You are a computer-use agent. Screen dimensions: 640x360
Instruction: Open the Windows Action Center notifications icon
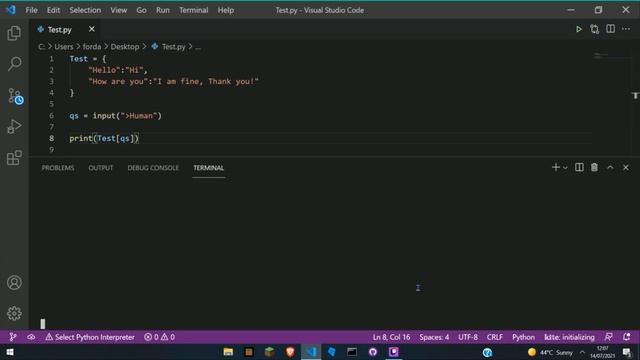627,352
